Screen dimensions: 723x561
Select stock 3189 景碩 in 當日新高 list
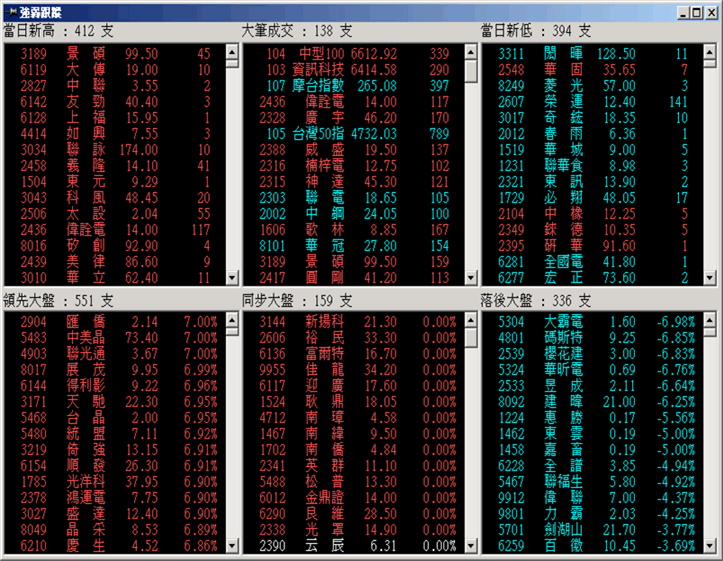pyautogui.click(x=115, y=53)
